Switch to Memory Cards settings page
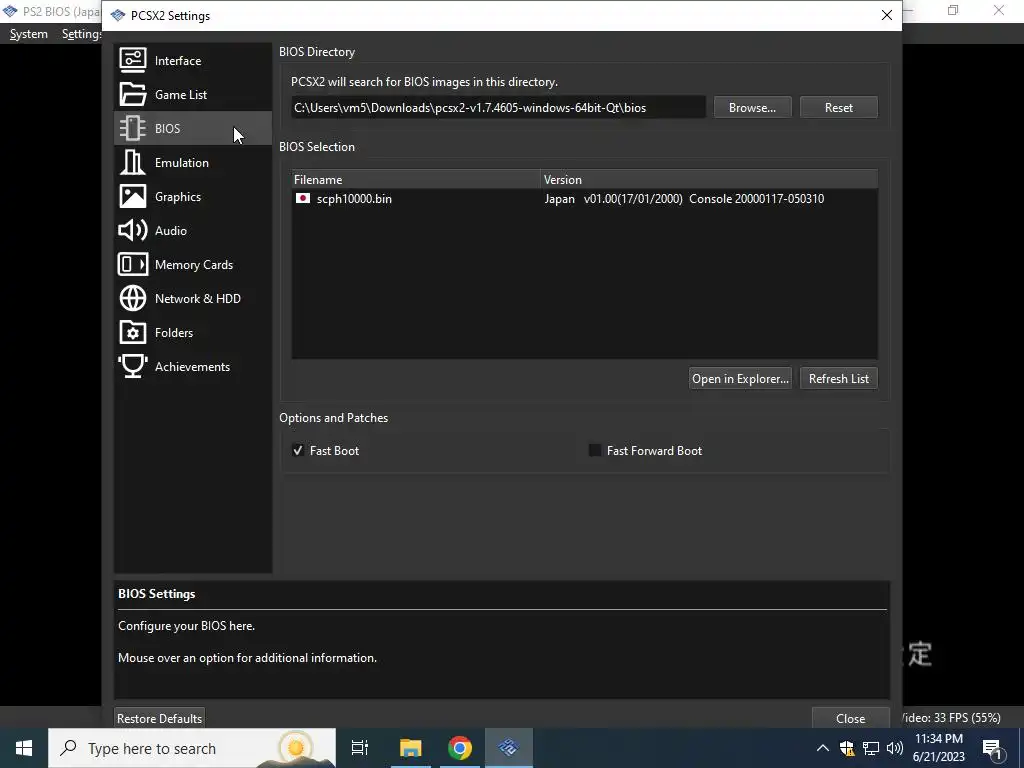The height and width of the screenshot is (768, 1024). 193,264
